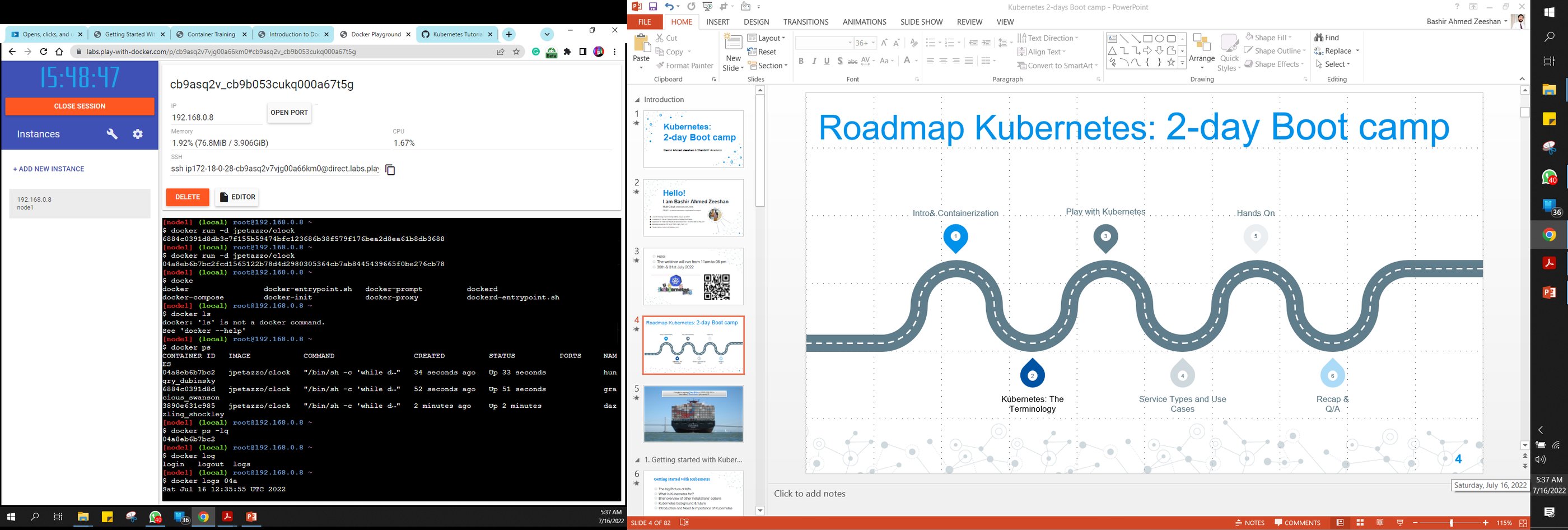1568x530 pixels.
Task: Start the slide show from the status bar
Action: click(1400, 523)
